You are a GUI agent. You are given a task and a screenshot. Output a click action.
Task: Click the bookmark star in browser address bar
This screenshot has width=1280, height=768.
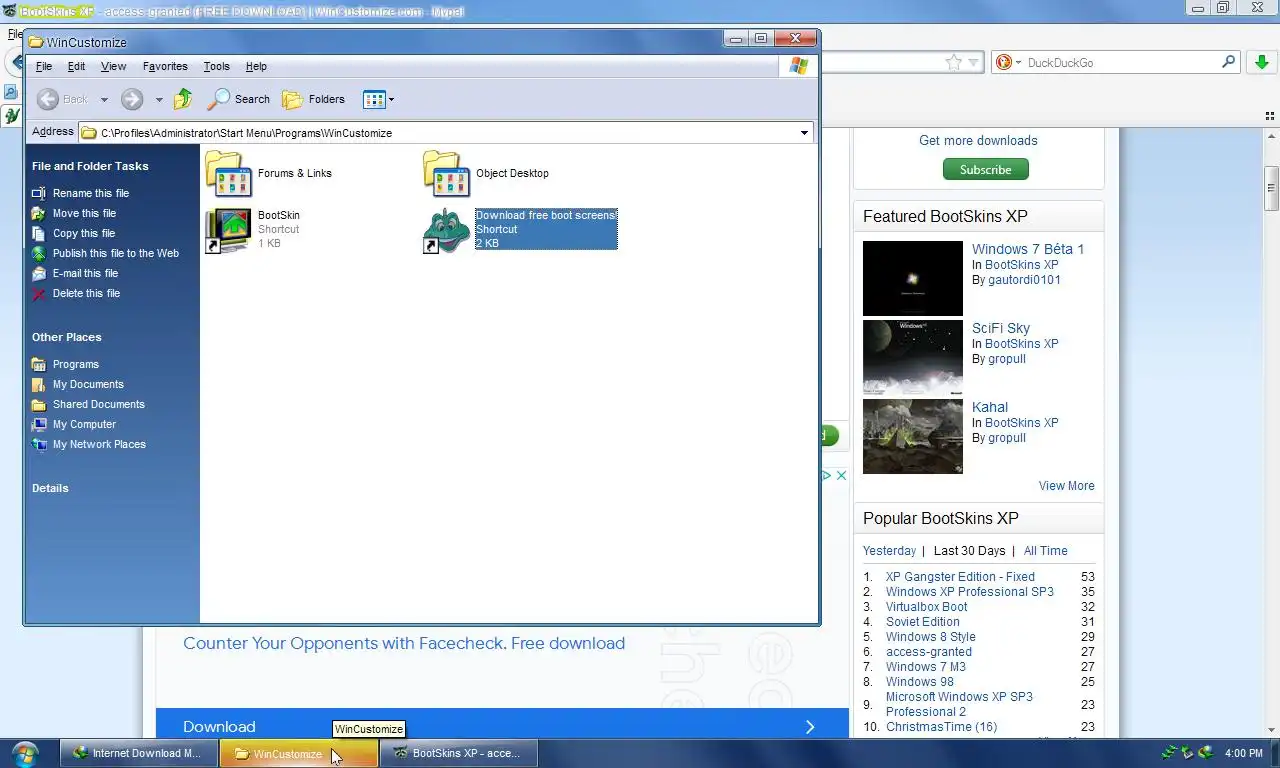click(x=954, y=62)
